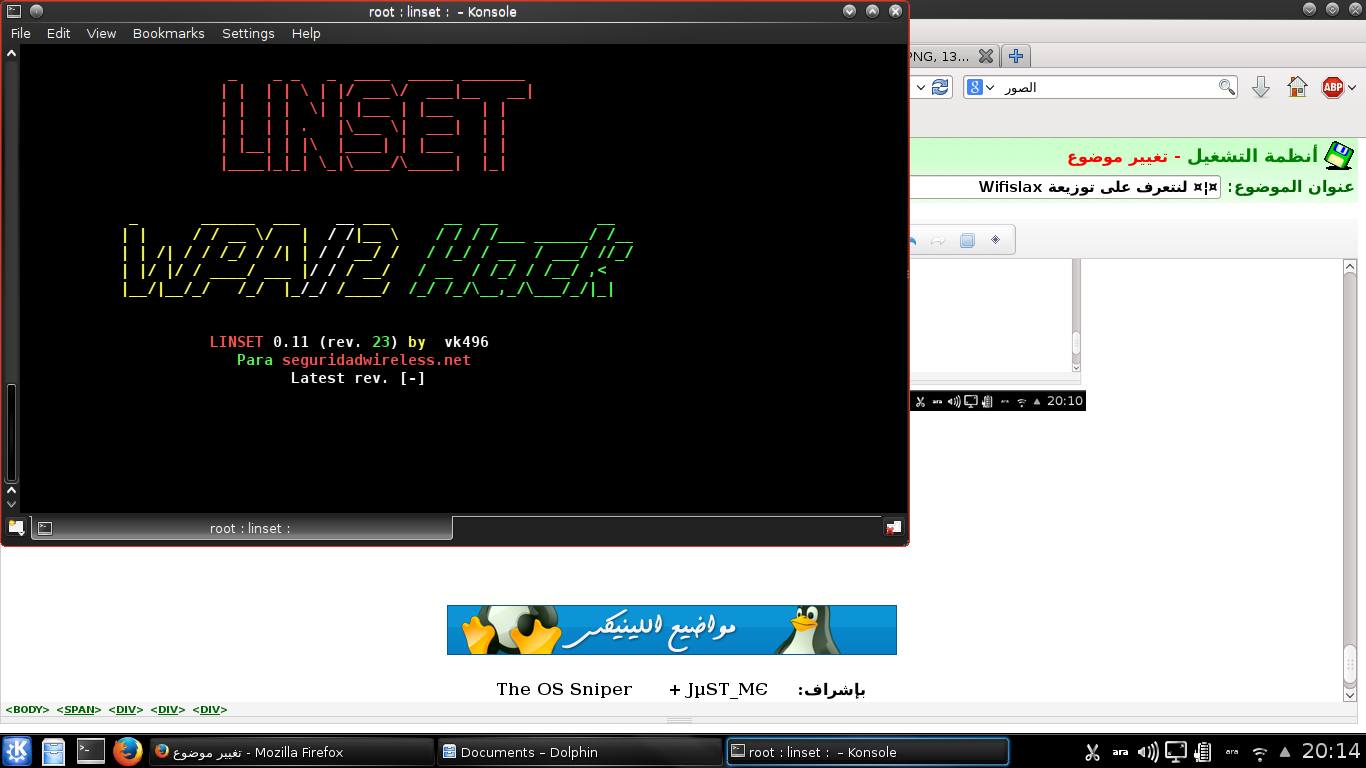Click the display monitor tray icon
The width and height of the screenshot is (1366, 768).
pos(1176,752)
